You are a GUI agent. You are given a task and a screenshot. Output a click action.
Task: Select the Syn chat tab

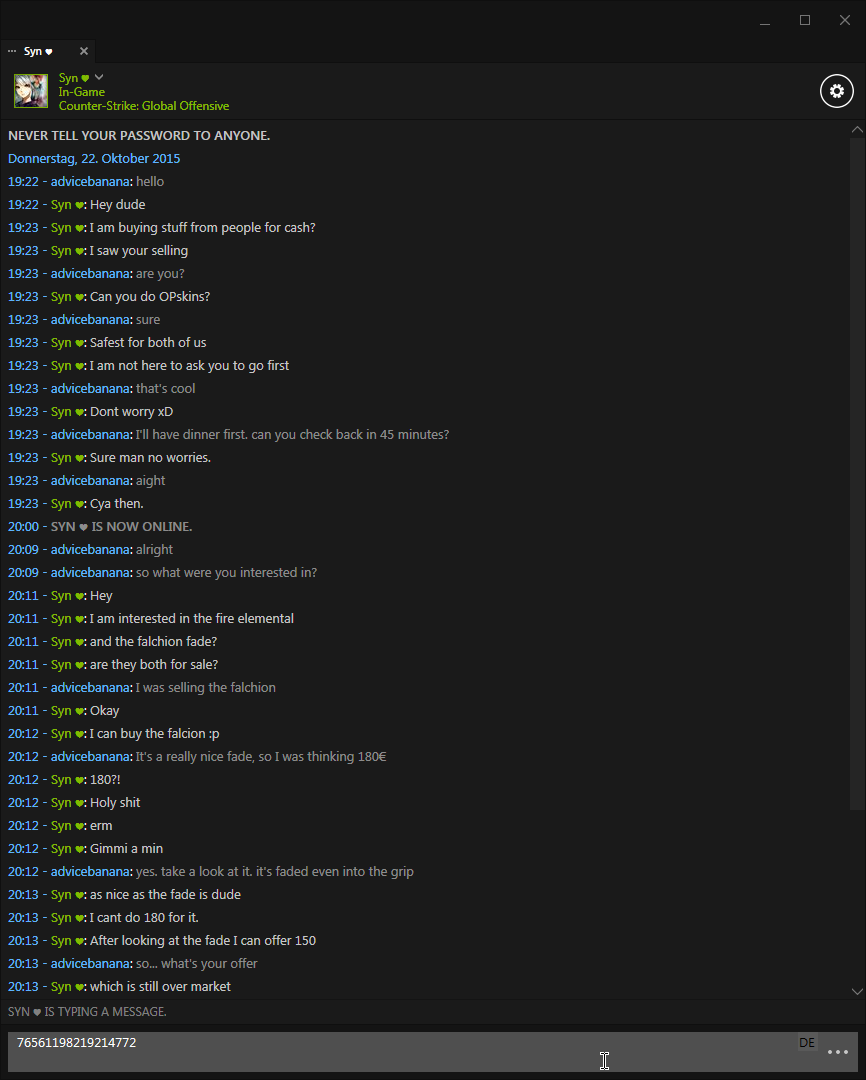38,51
